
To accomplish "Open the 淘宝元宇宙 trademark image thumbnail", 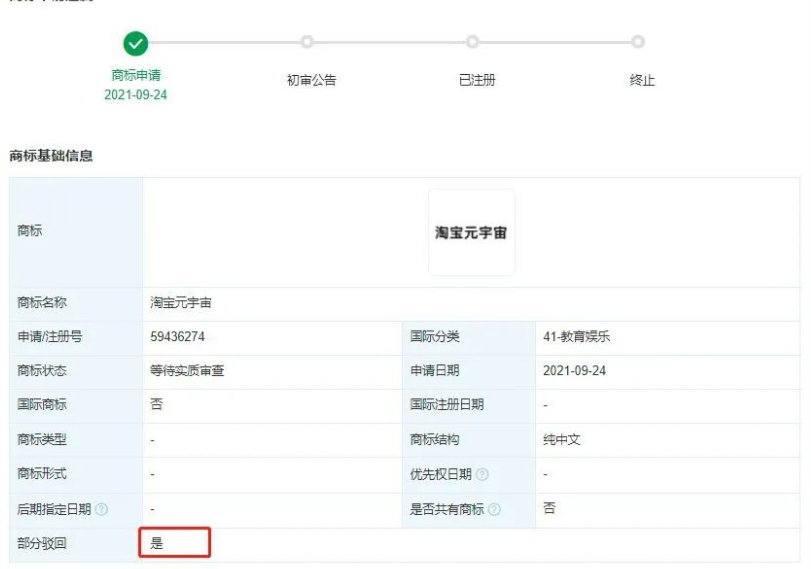I will pos(472,232).
